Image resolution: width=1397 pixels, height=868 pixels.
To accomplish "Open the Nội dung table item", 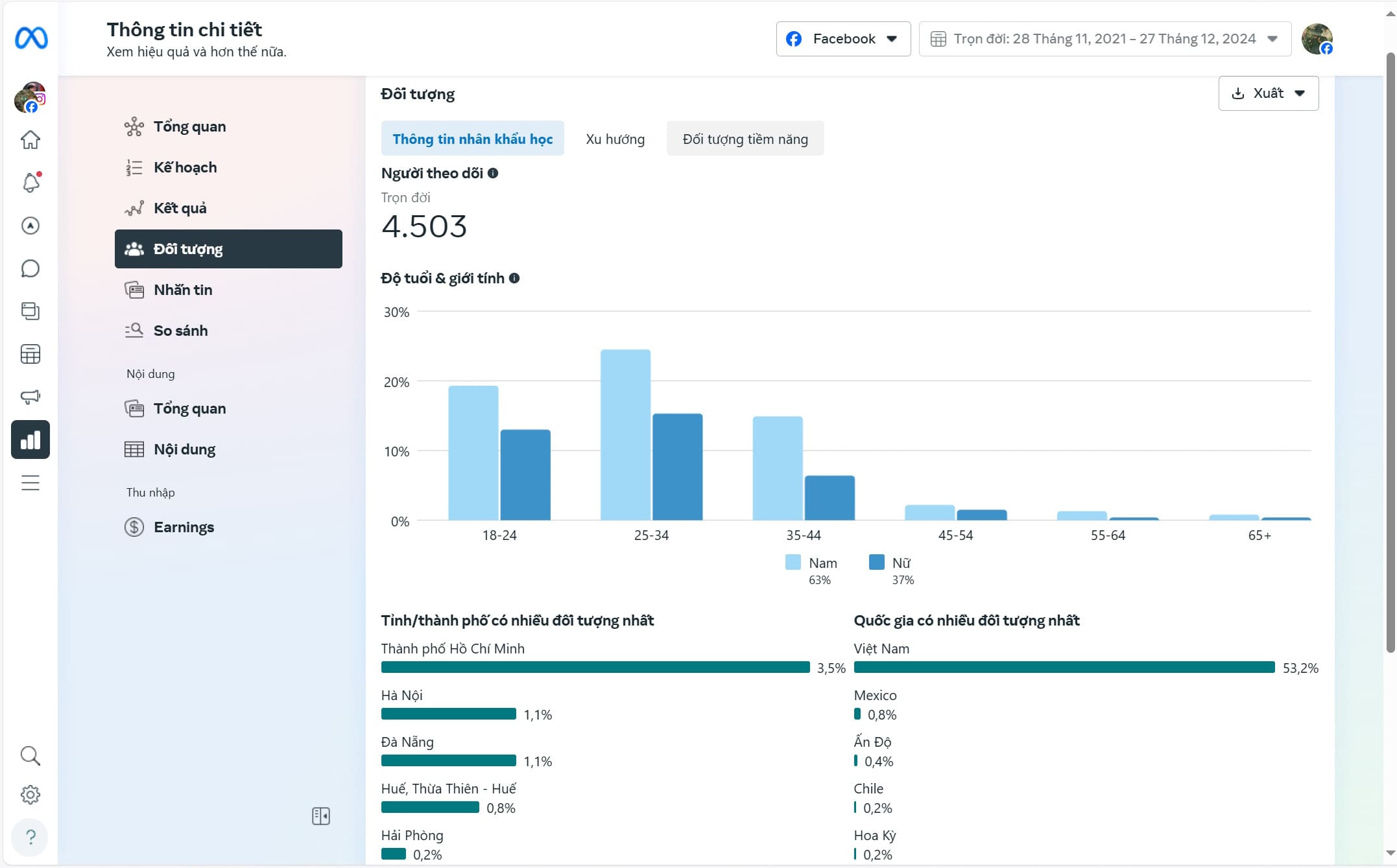I will click(x=228, y=449).
